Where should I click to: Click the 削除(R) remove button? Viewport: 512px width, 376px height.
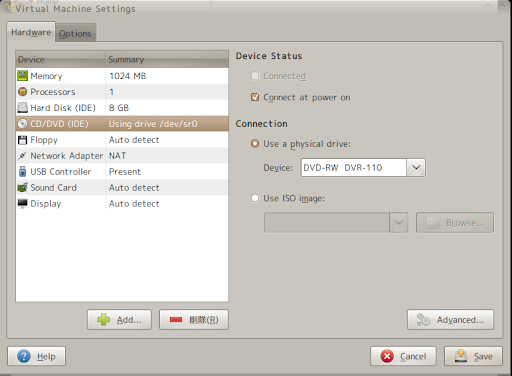click(194, 320)
